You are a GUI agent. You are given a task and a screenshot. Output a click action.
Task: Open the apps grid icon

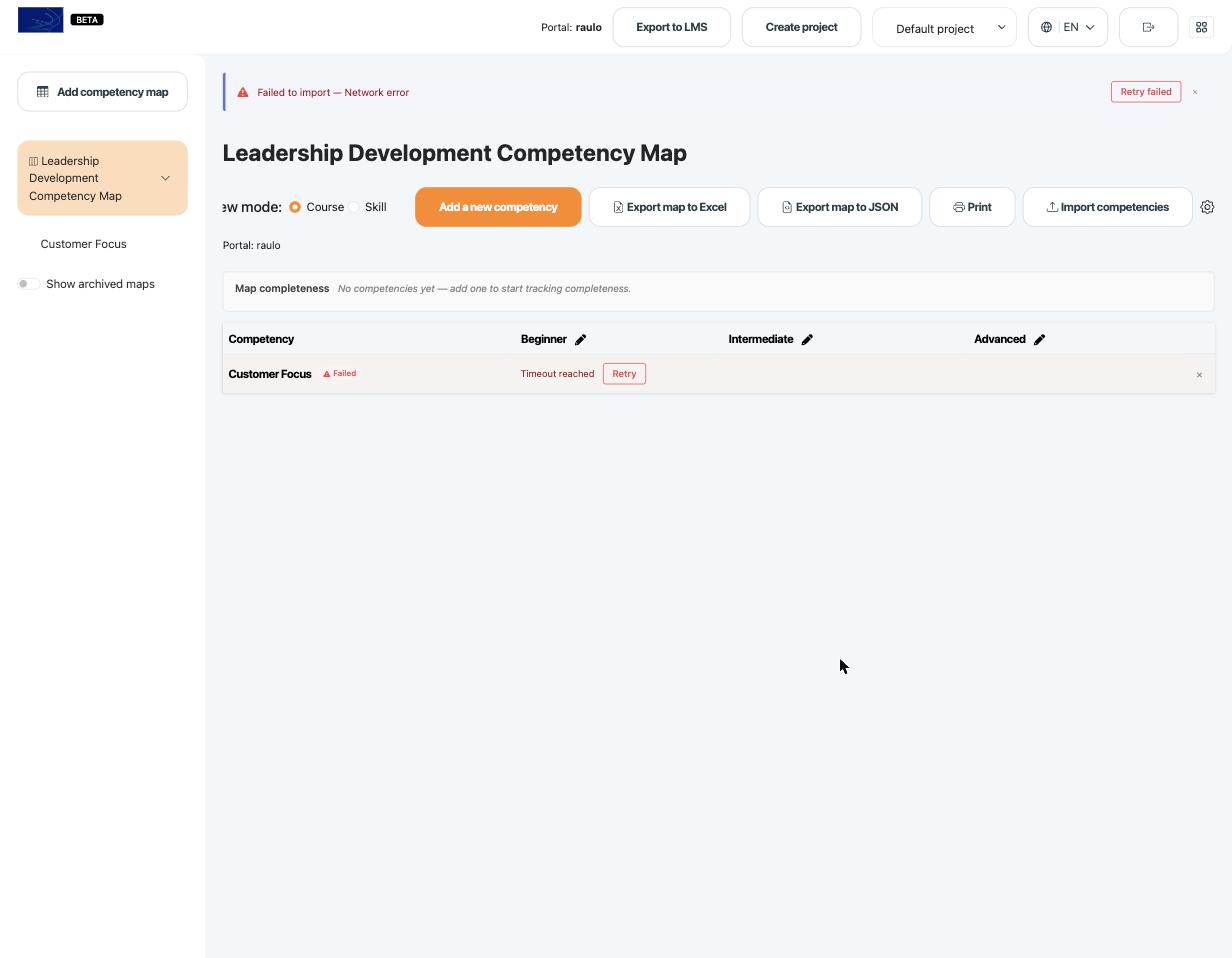coord(1202,27)
